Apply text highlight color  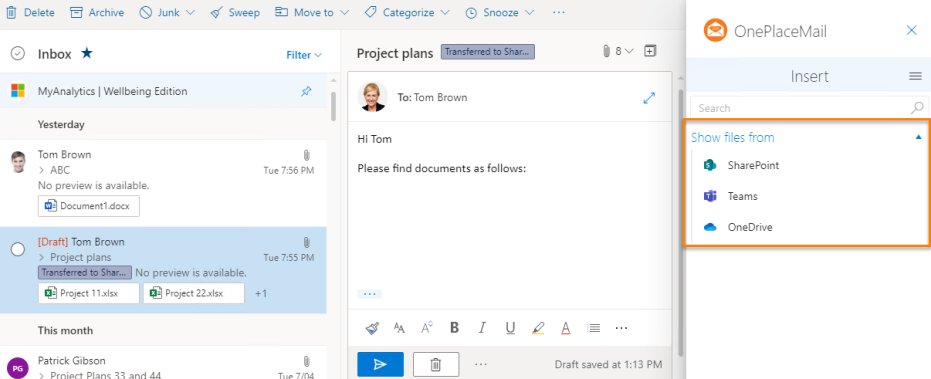click(538, 328)
